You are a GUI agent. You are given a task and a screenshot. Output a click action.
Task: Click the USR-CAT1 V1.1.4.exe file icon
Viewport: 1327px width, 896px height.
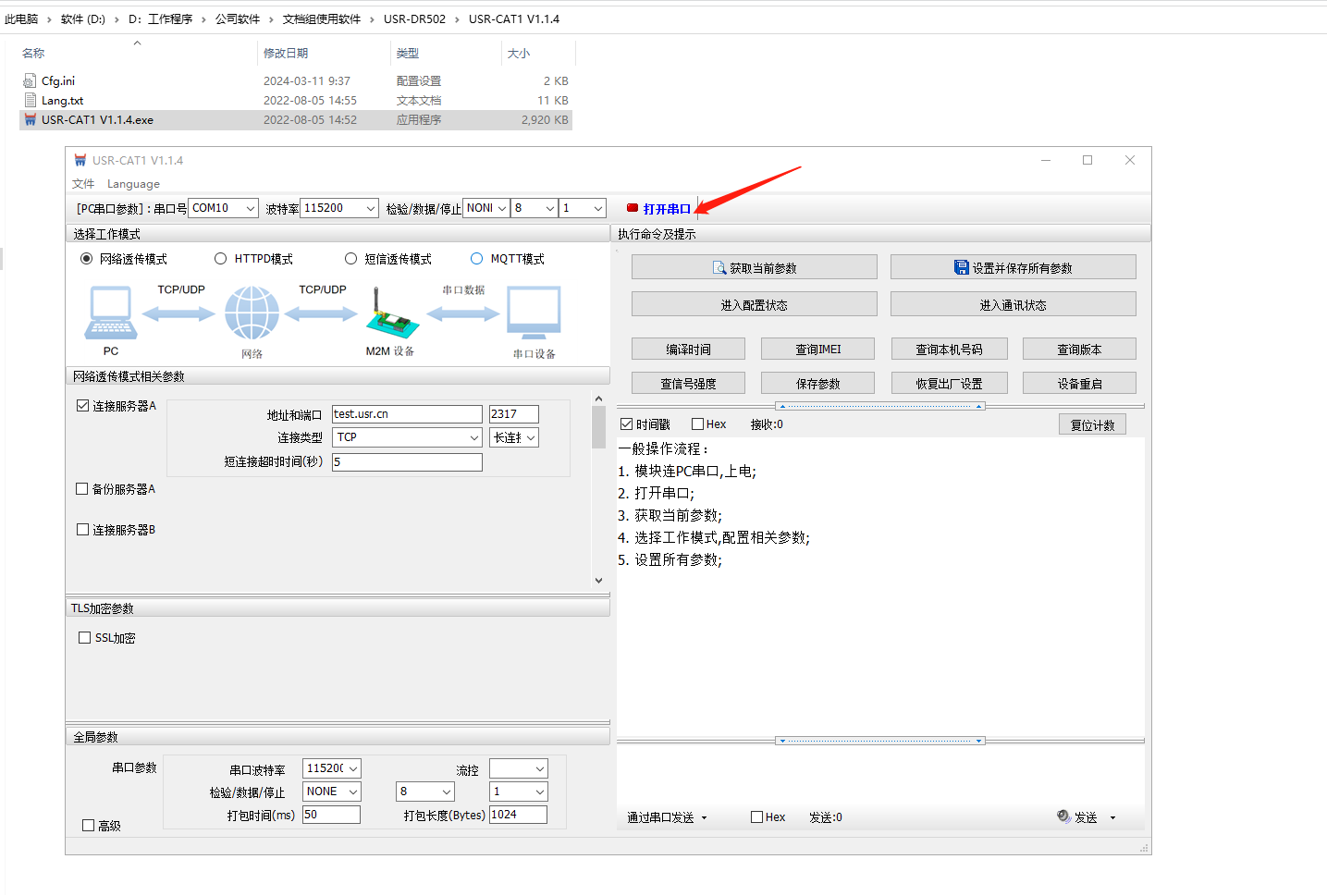tap(31, 120)
